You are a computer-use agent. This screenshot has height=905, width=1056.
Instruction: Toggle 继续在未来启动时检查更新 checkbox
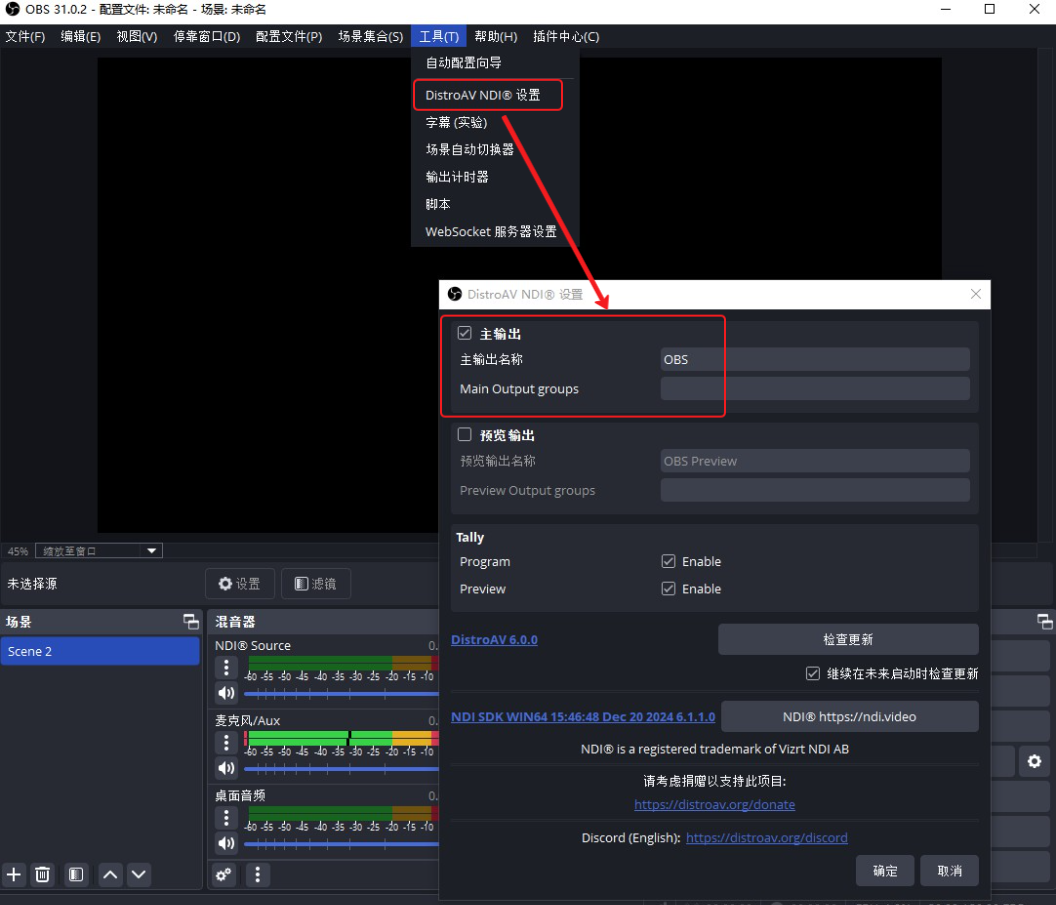813,673
